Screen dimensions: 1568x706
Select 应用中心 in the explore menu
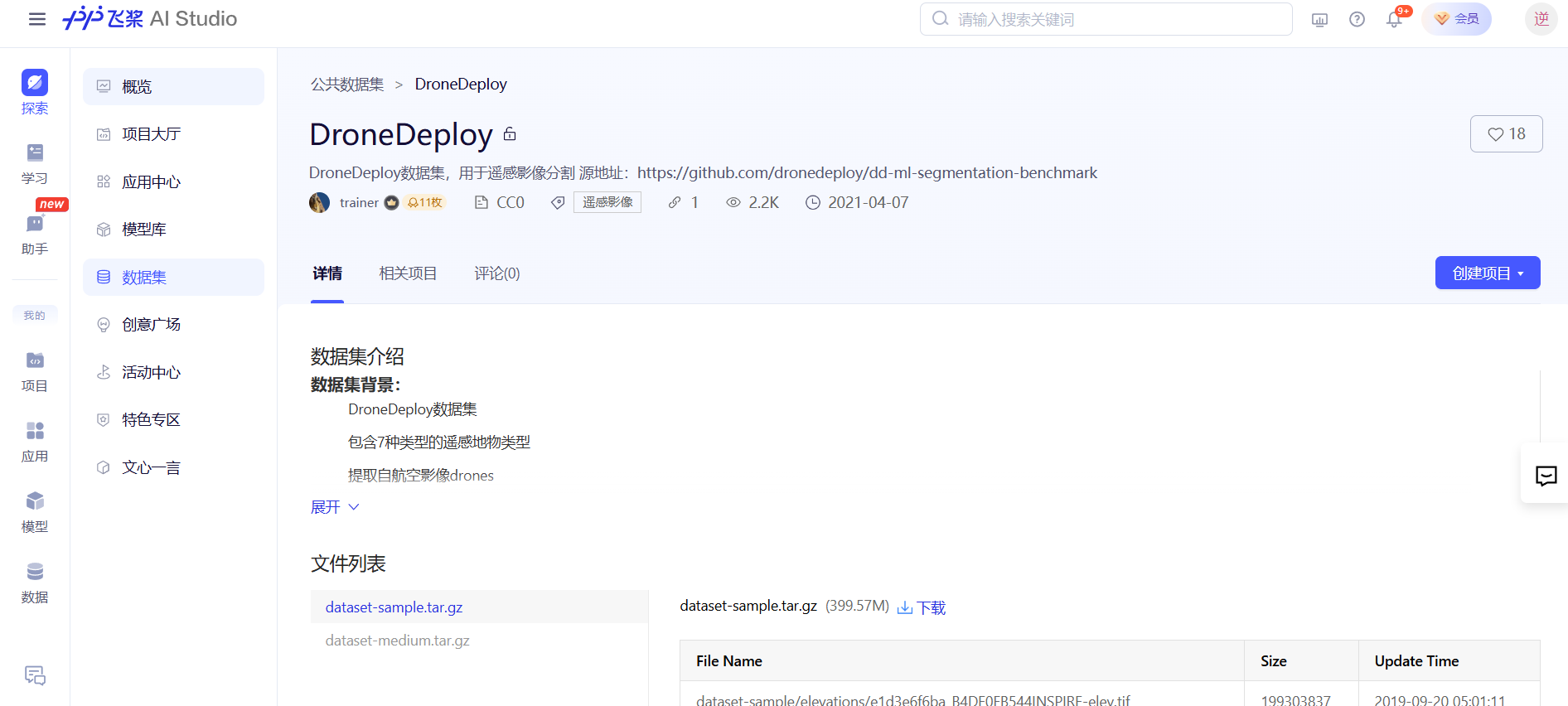pos(173,181)
